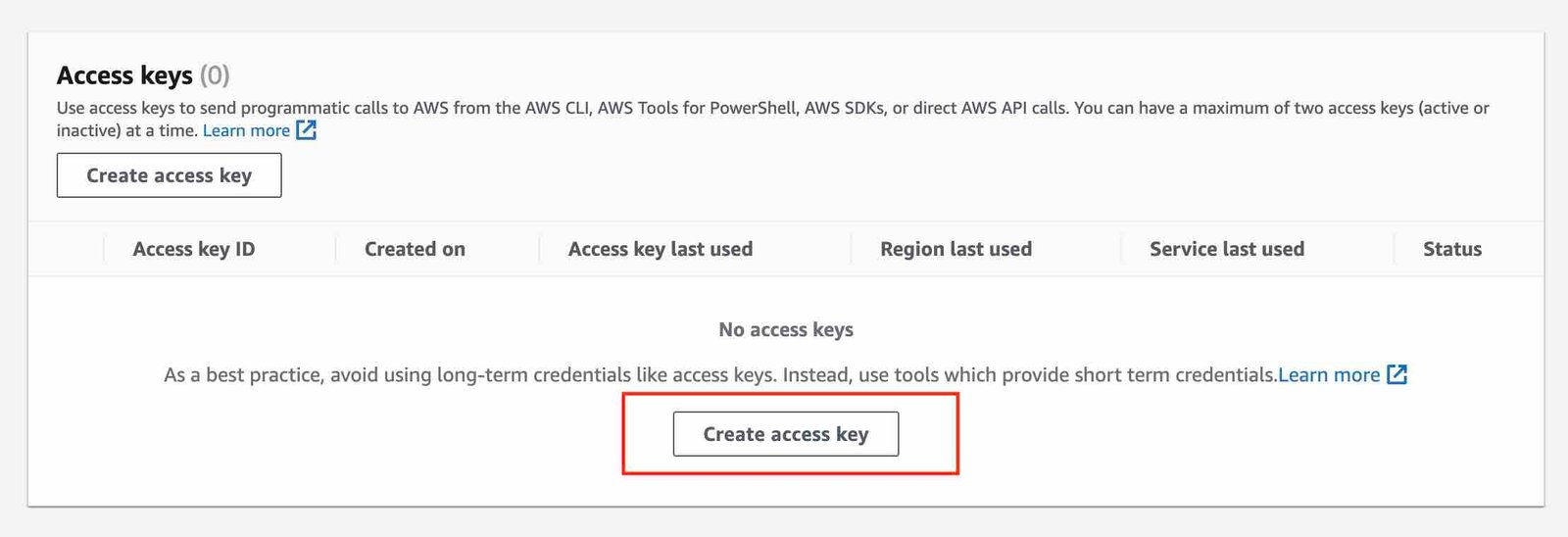Click the No access keys message

pos(785,329)
